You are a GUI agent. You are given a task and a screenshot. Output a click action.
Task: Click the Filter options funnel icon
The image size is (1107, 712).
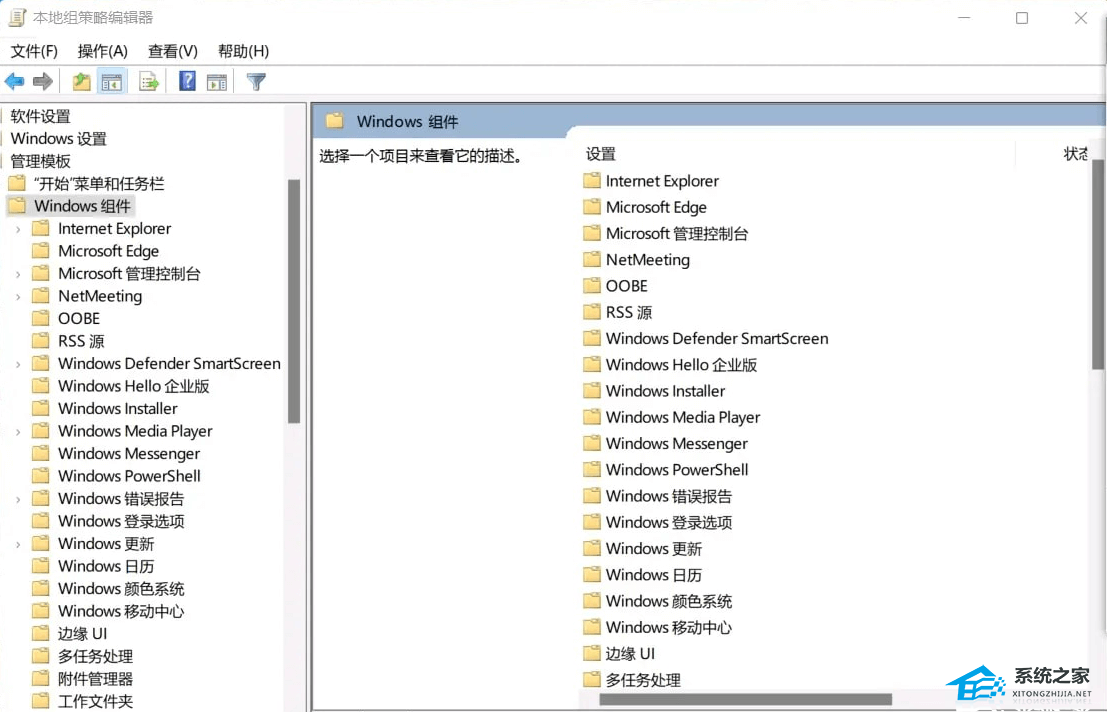click(x=255, y=81)
